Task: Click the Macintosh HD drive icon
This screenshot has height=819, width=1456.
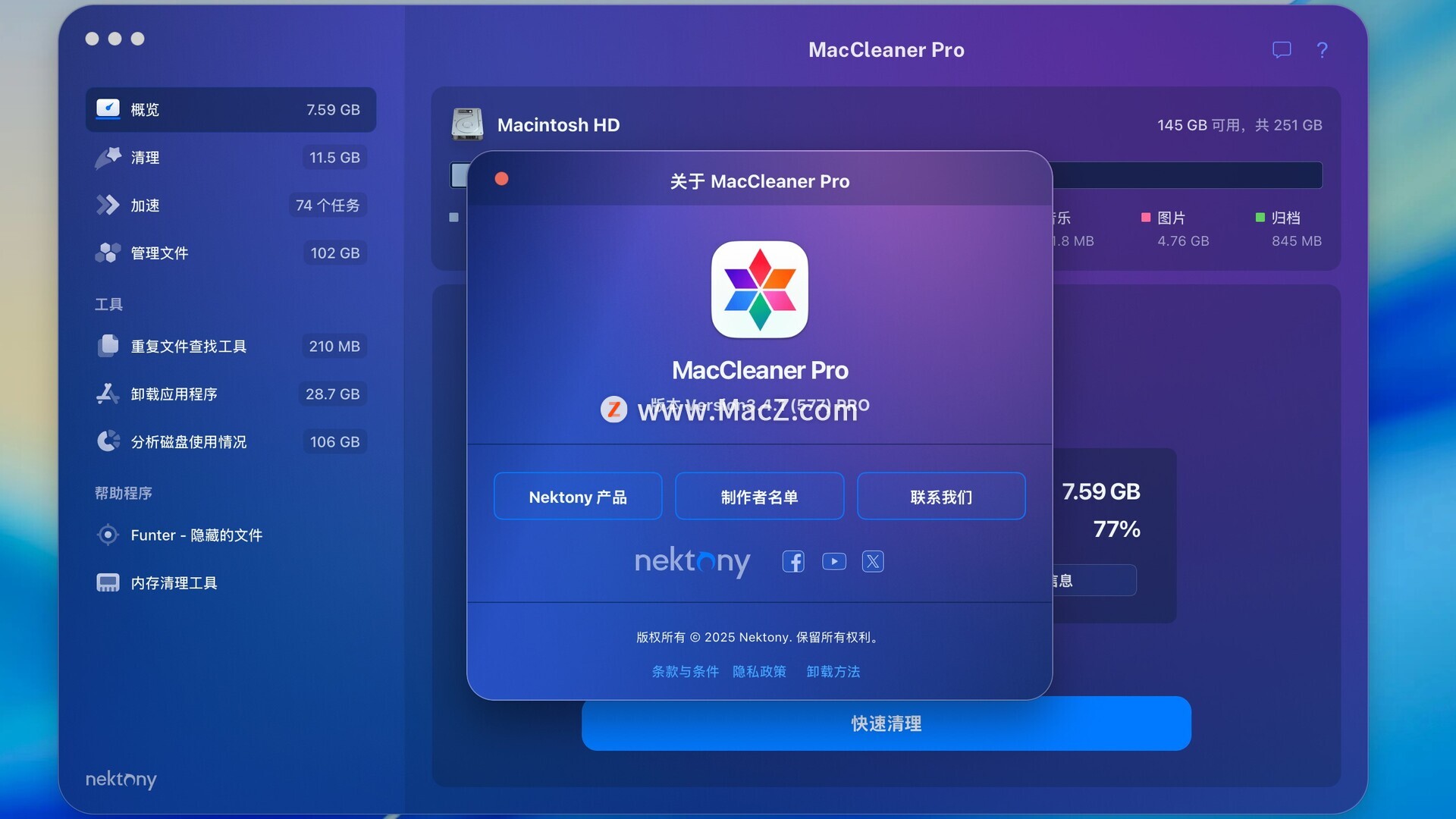Action: (x=467, y=124)
